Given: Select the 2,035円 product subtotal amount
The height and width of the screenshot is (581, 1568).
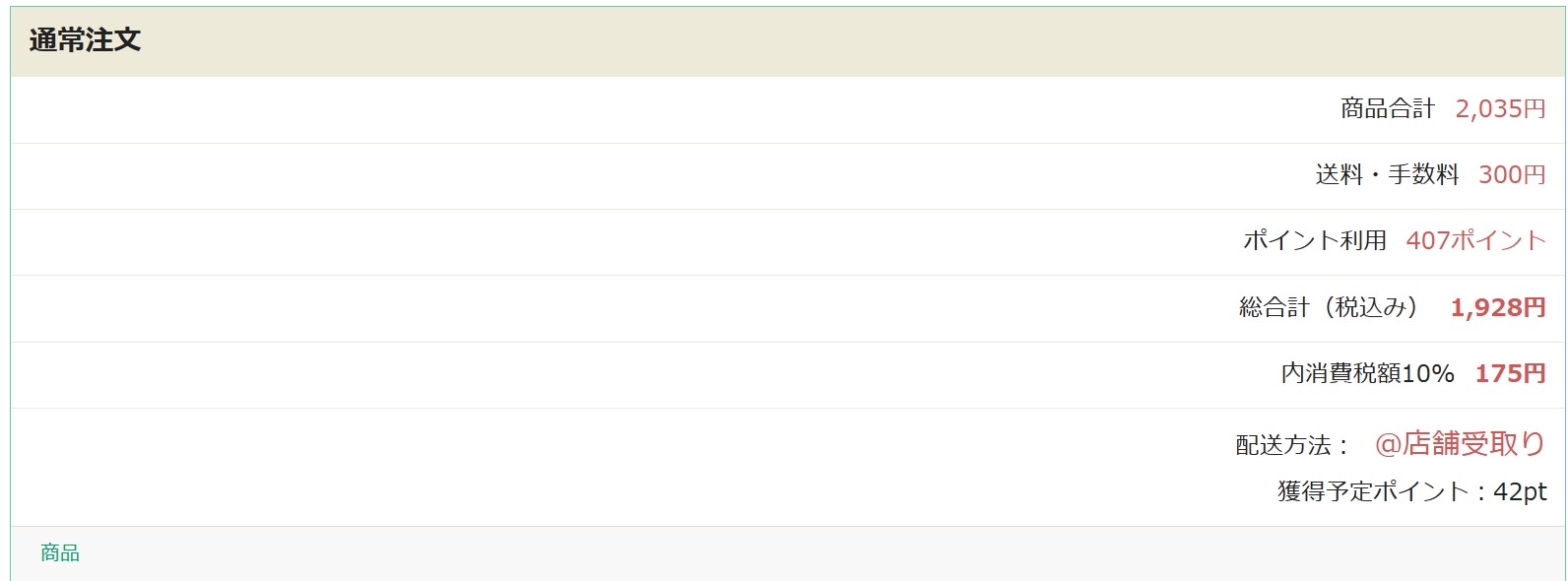Looking at the screenshot, I should [x=1500, y=108].
